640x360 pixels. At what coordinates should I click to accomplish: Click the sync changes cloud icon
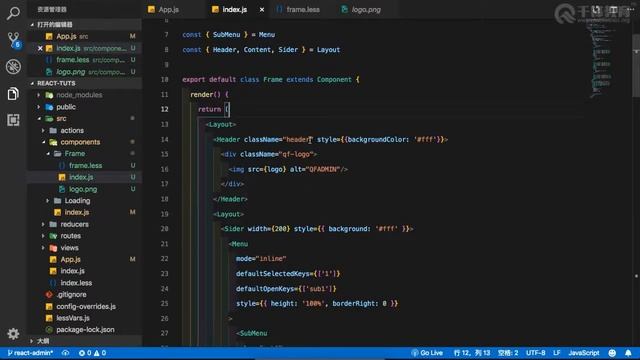(65, 353)
